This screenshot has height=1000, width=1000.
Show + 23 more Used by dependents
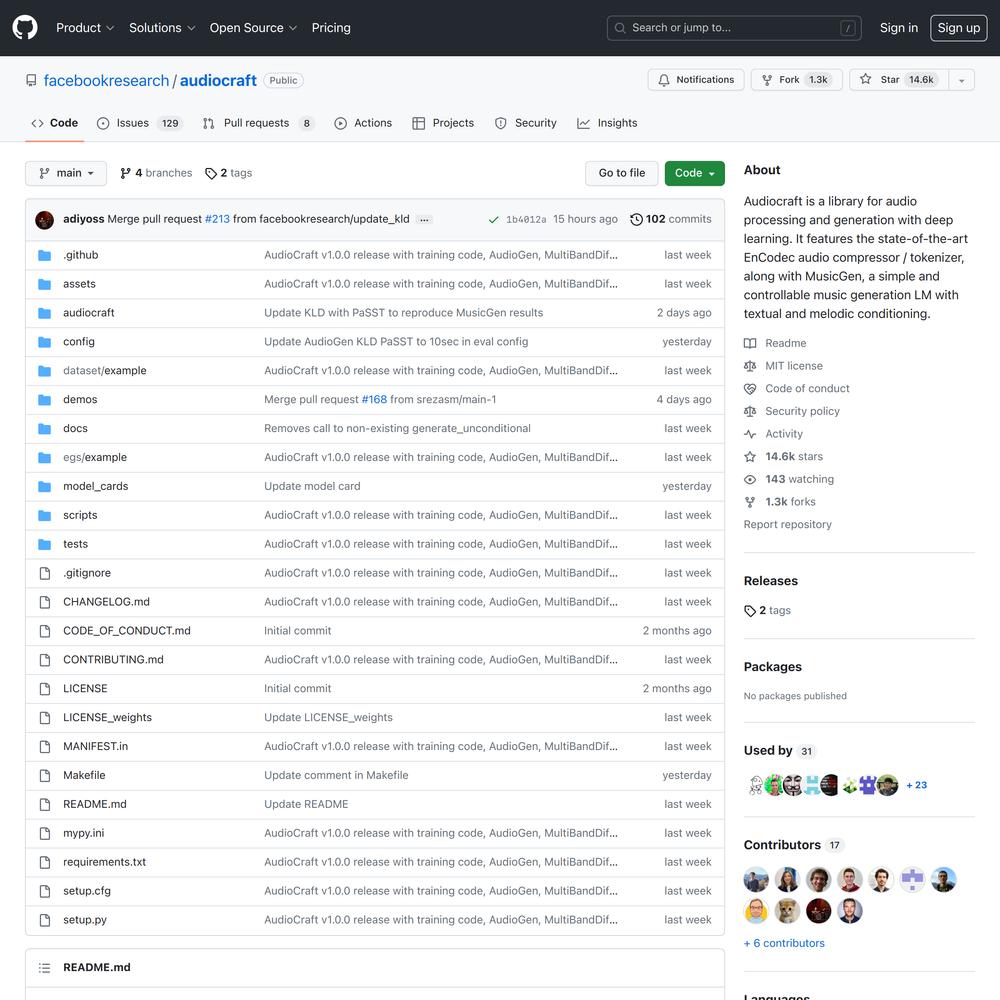pyautogui.click(x=916, y=785)
